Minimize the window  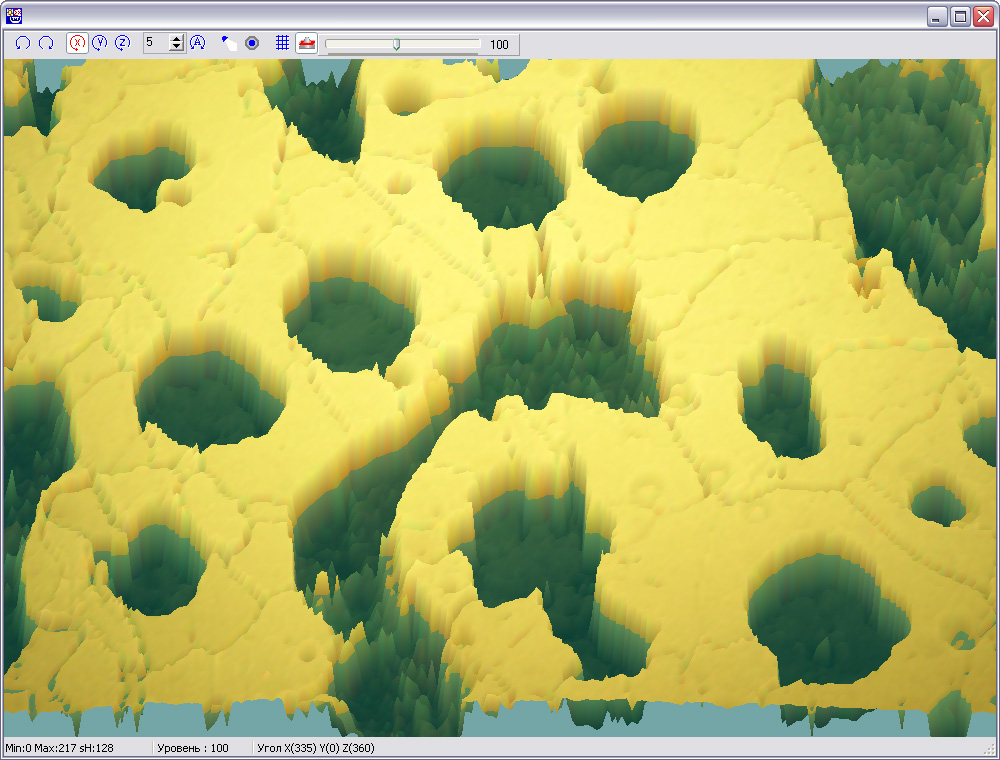936,17
